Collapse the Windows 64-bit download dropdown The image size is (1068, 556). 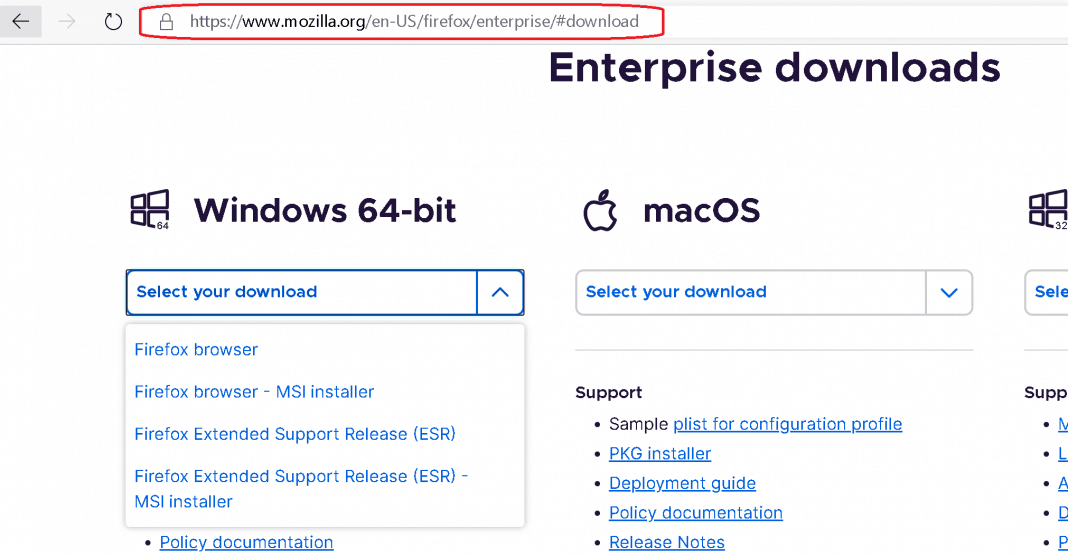500,292
